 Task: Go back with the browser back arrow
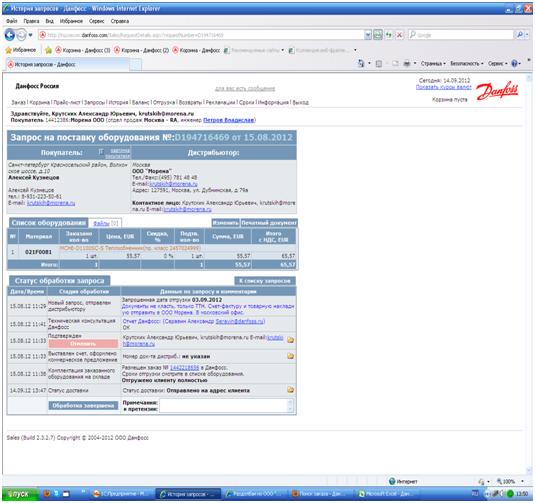pyautogui.click(x=10, y=35)
